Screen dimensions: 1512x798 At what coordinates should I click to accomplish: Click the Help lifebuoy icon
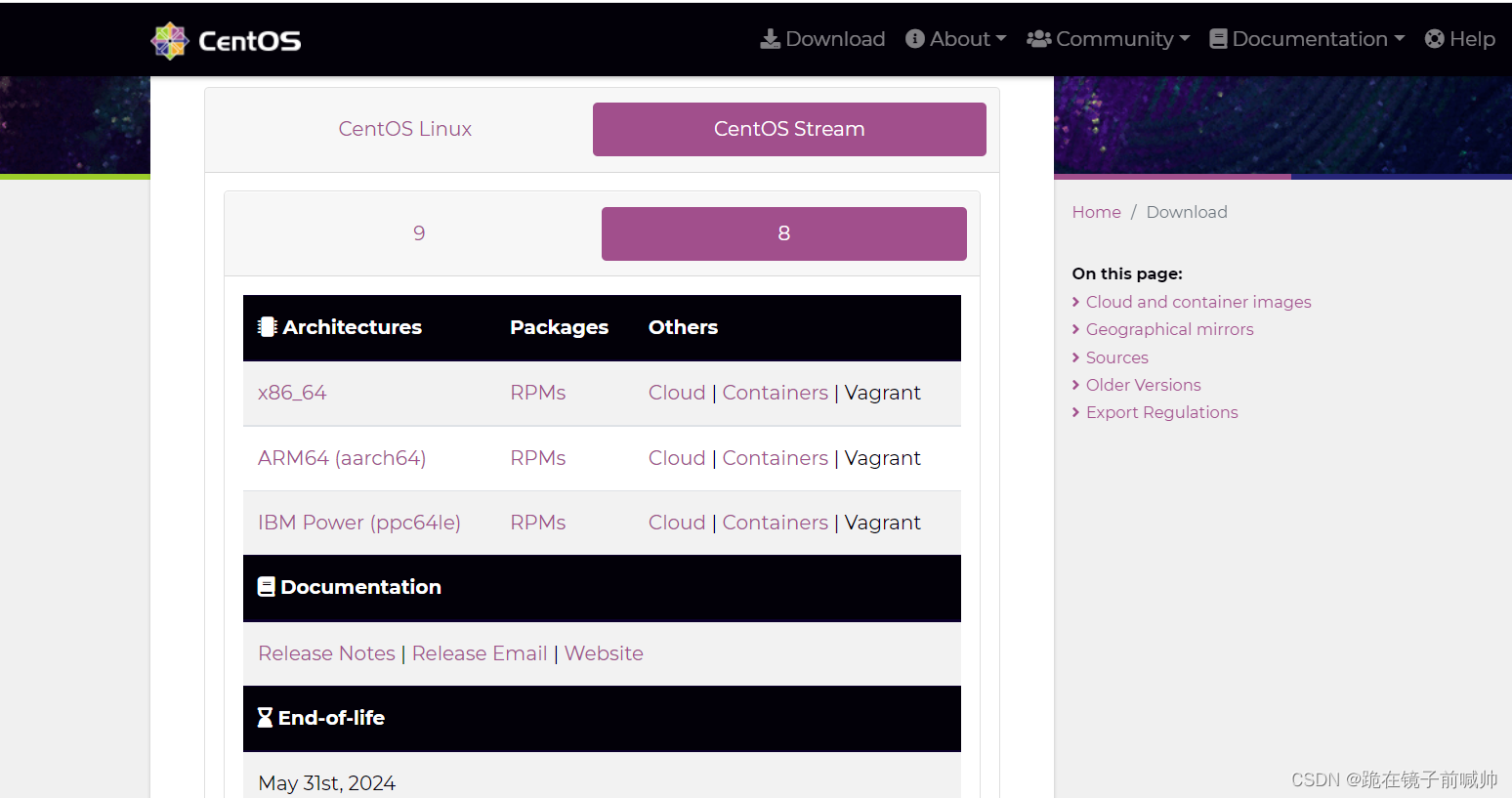pos(1435,39)
